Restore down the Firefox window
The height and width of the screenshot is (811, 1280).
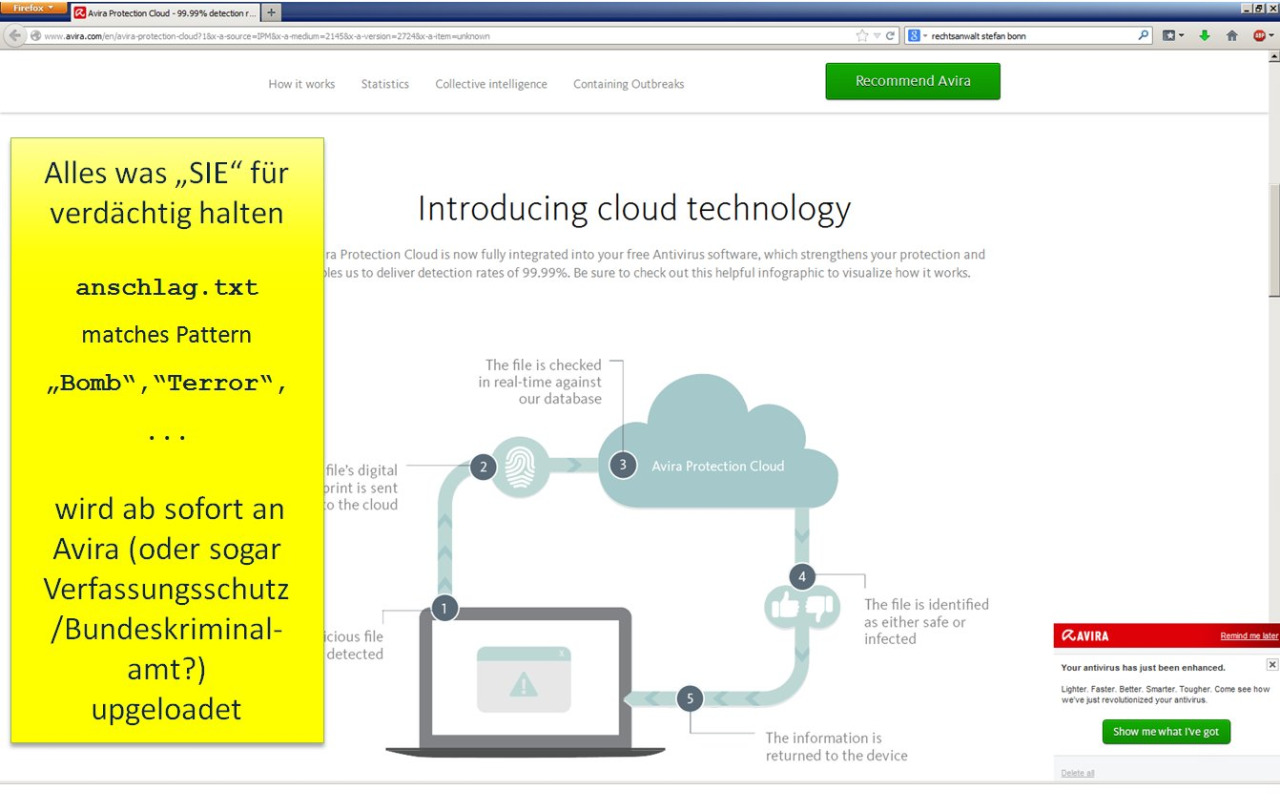[1259, 8]
